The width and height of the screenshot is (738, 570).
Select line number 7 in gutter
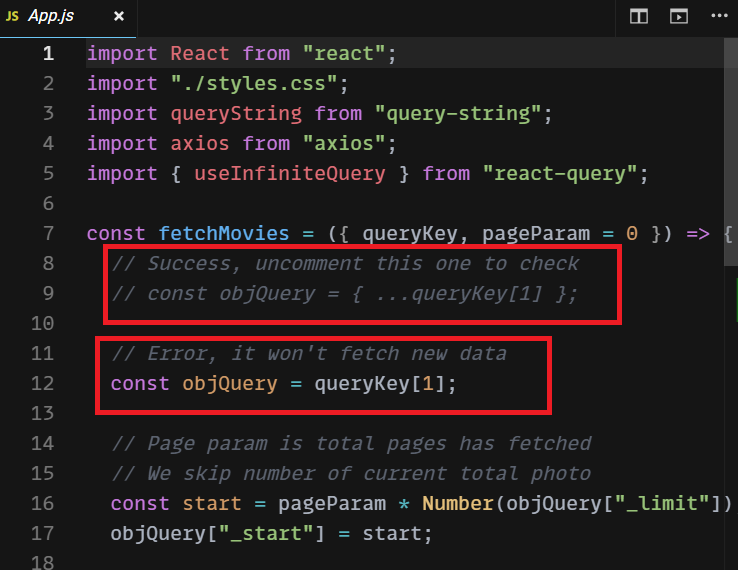pos(48,234)
